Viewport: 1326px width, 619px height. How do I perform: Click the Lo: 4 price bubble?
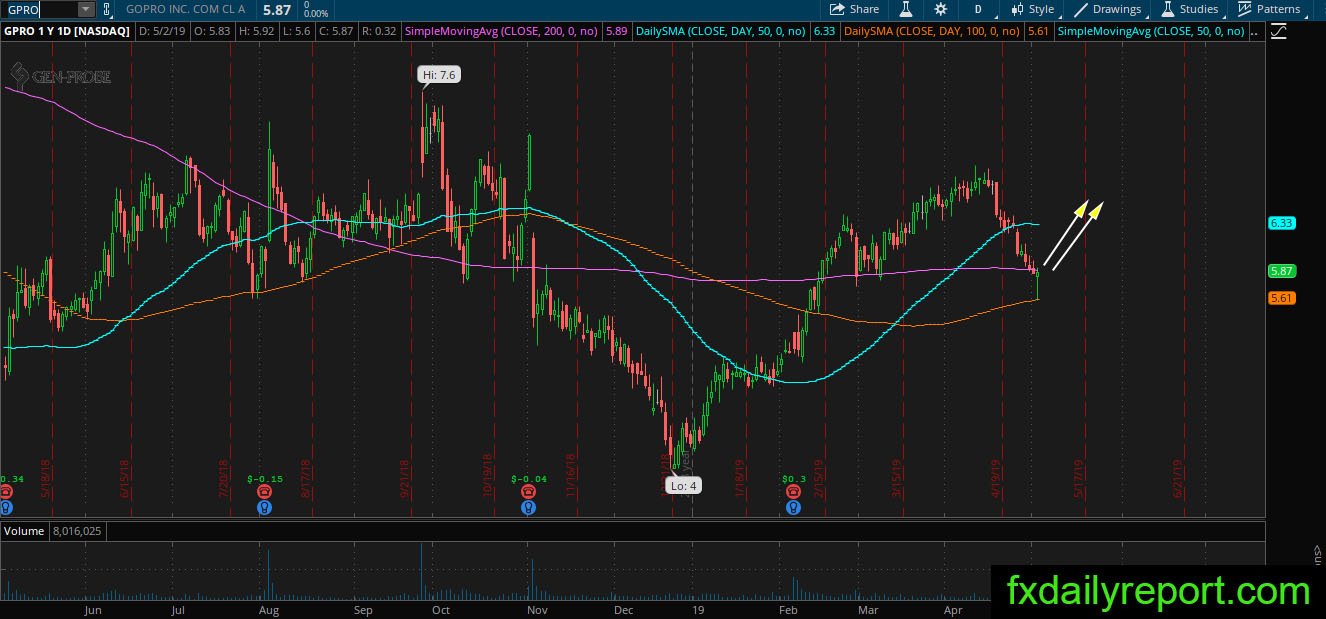tap(685, 486)
